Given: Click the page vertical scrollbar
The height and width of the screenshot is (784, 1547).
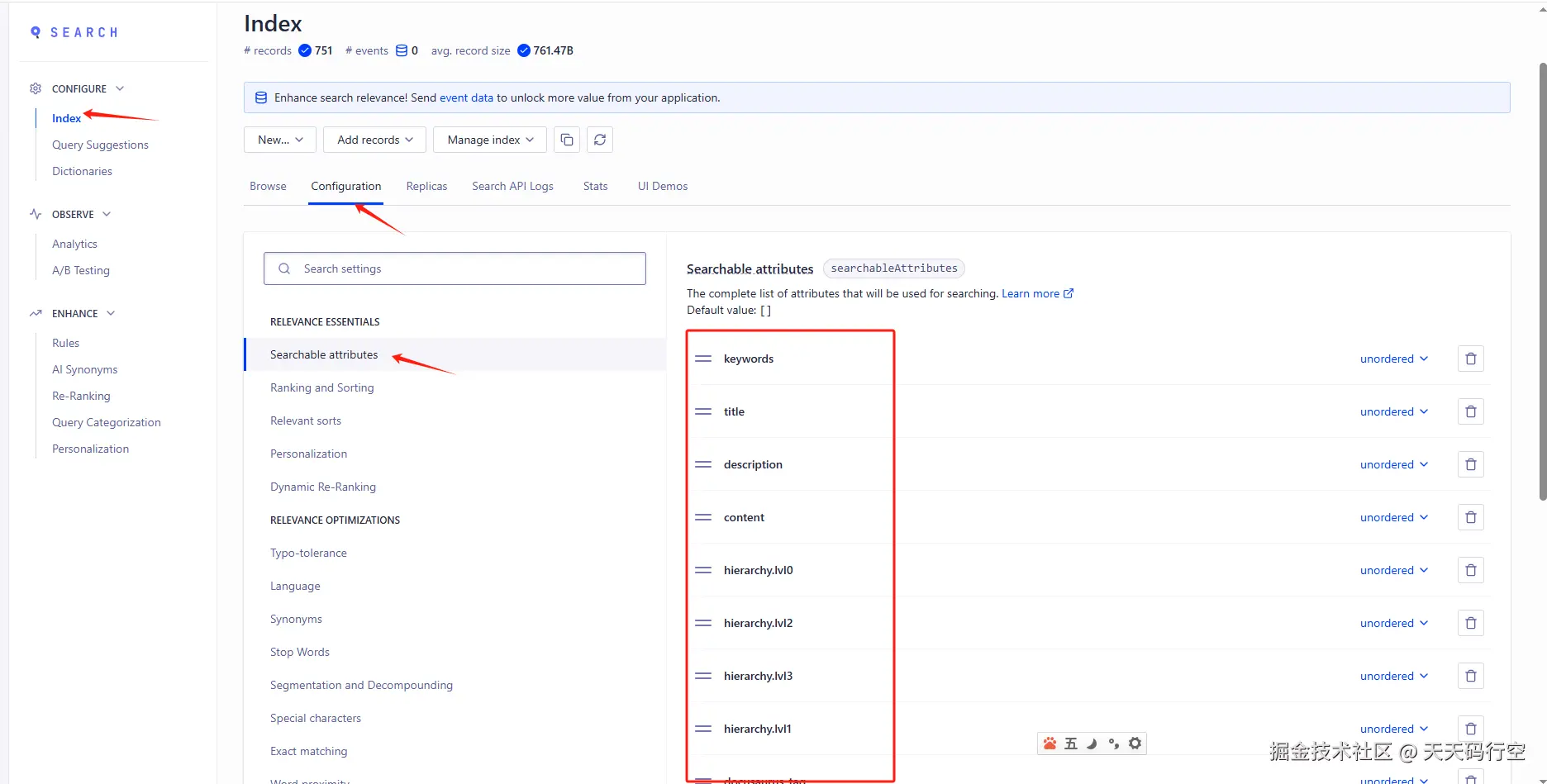Looking at the screenshot, I should [x=1542, y=282].
